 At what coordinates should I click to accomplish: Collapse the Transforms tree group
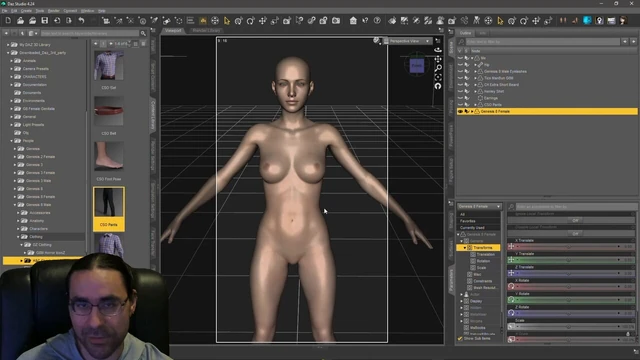464,248
